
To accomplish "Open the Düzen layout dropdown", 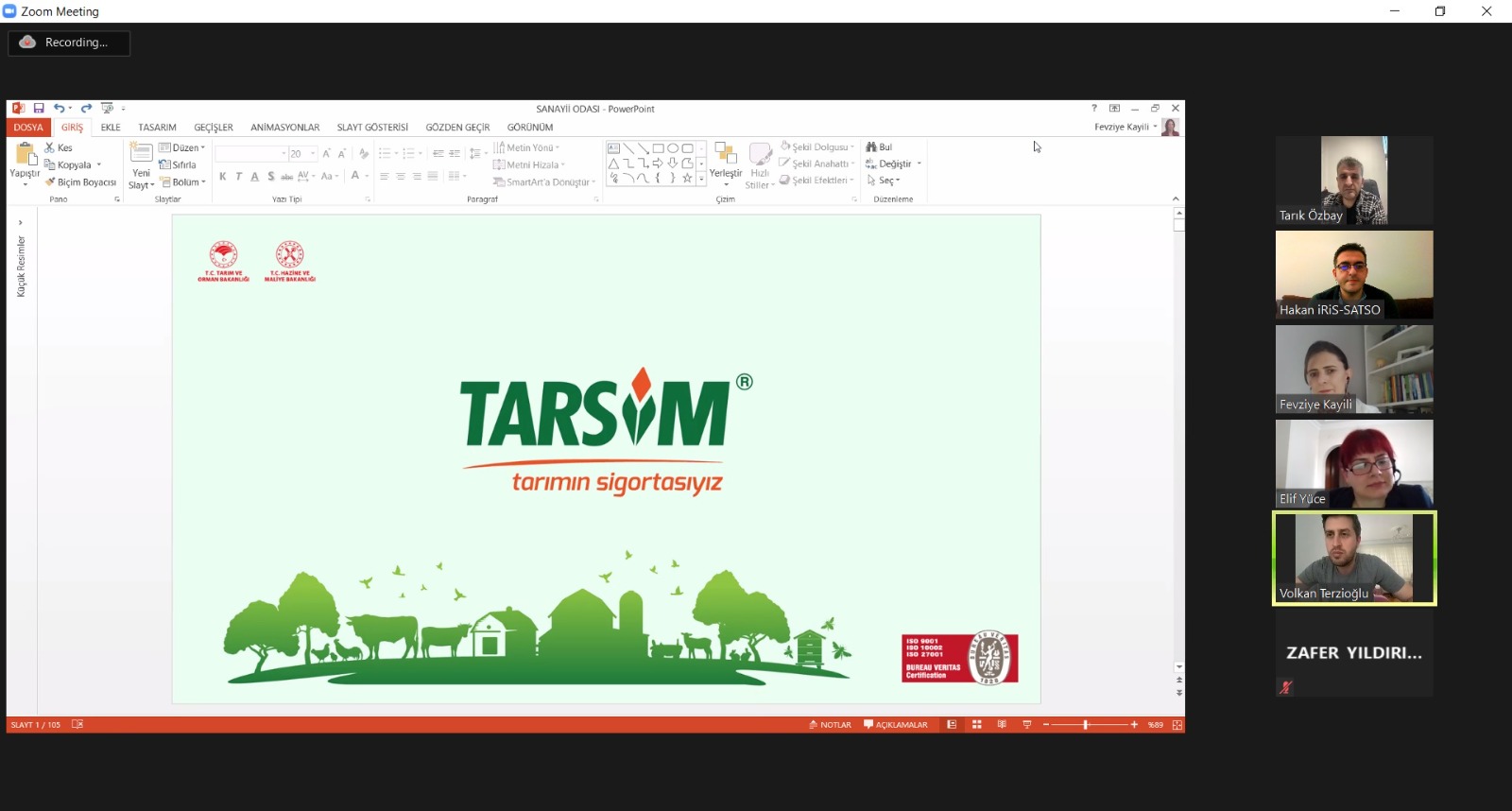I will point(181,148).
